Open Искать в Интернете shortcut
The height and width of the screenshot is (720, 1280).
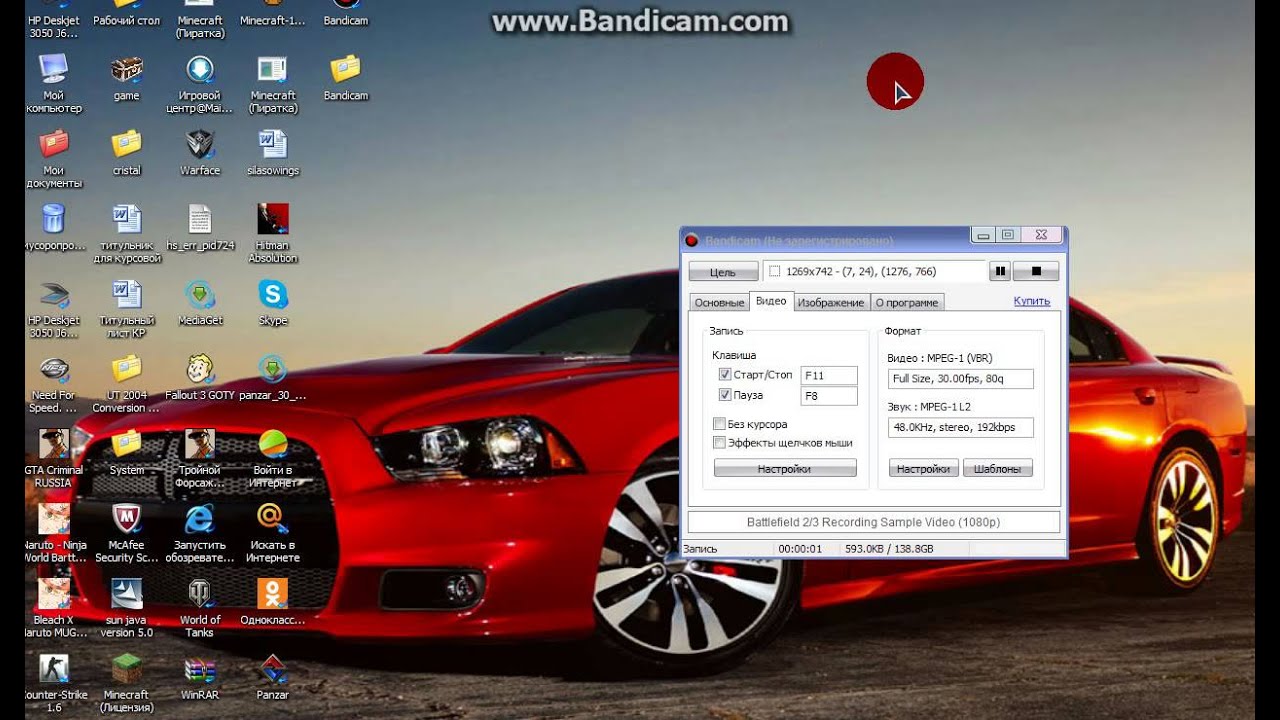coord(273,533)
